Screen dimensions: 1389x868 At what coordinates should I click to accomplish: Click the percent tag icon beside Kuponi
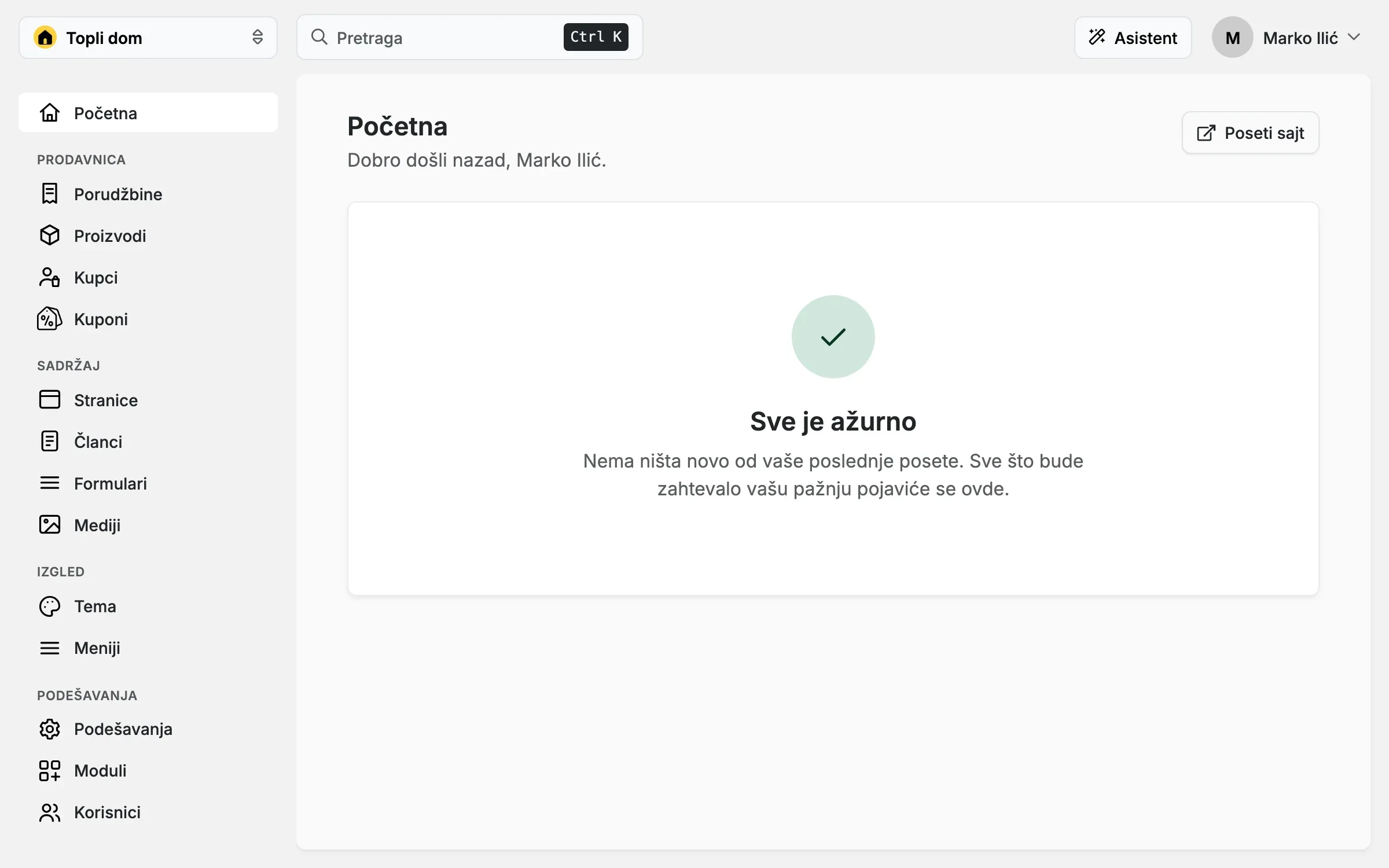click(50, 319)
